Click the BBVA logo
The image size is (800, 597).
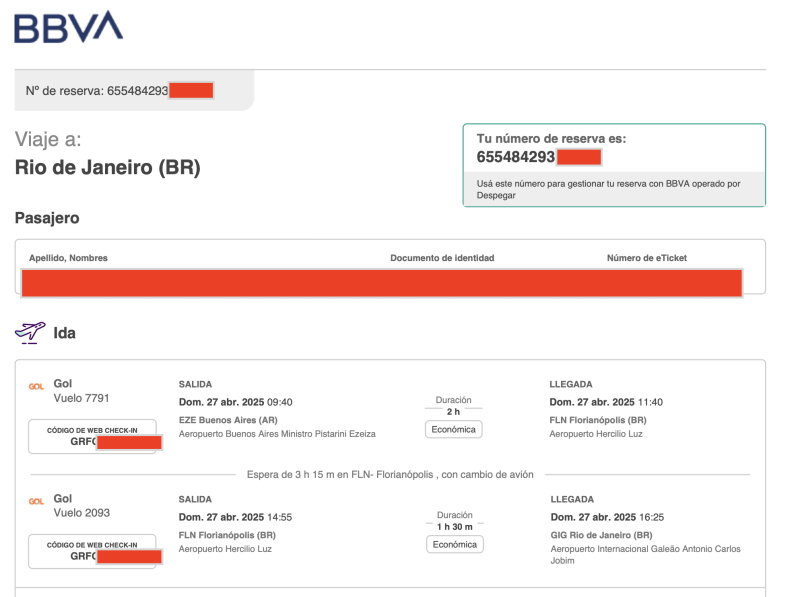[68, 27]
